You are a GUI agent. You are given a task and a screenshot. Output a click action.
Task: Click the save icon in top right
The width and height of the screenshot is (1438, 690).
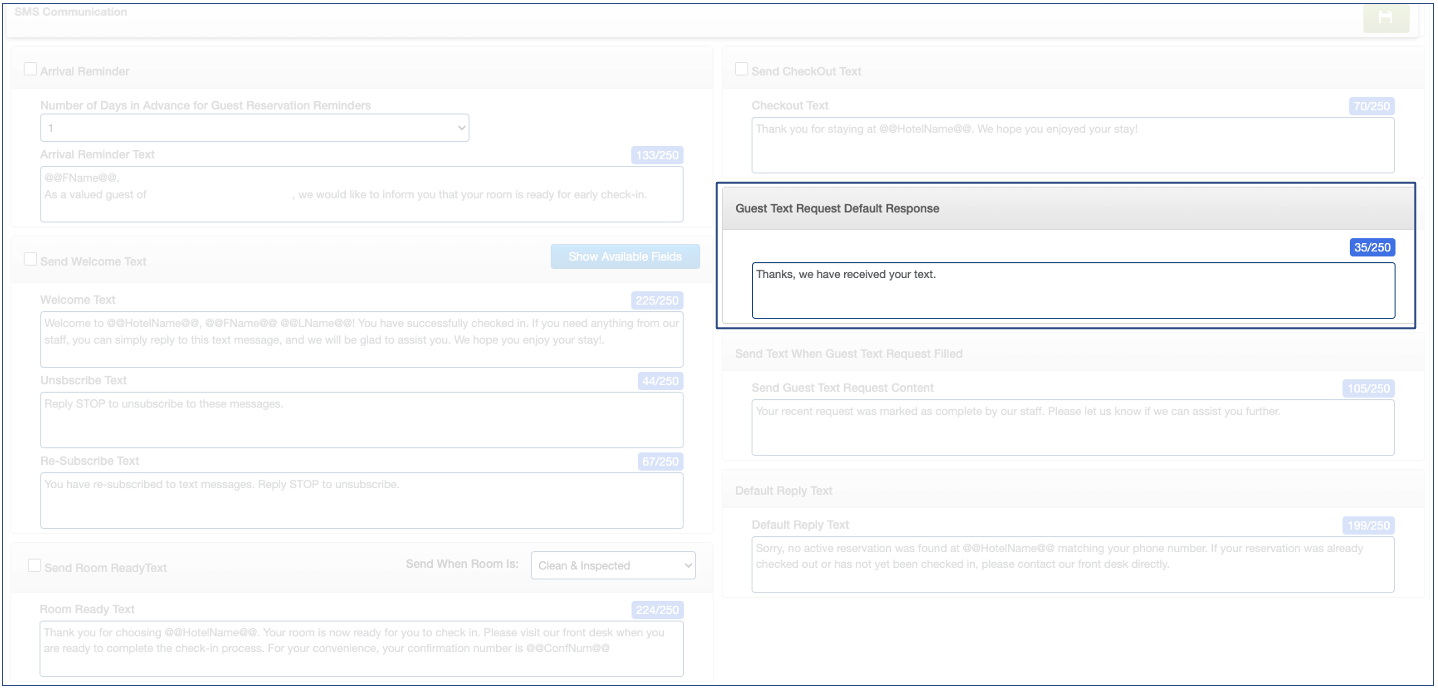(1384, 18)
